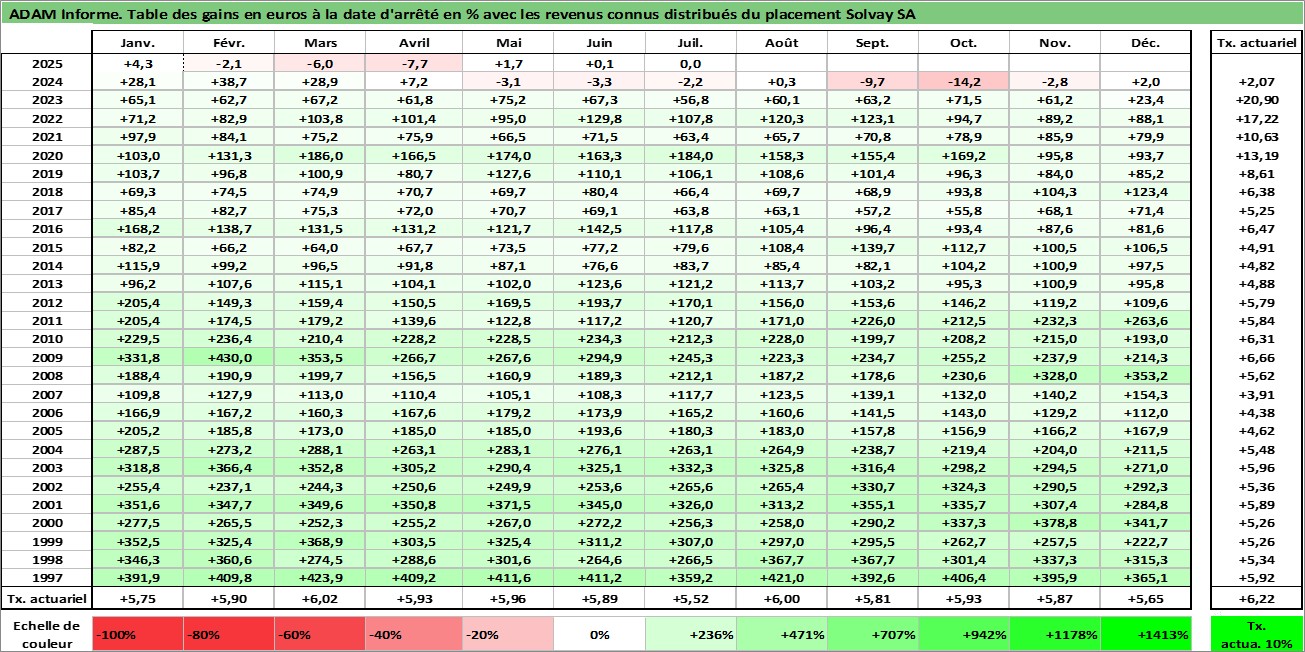Select the +942% color scale swatch

tap(964, 634)
